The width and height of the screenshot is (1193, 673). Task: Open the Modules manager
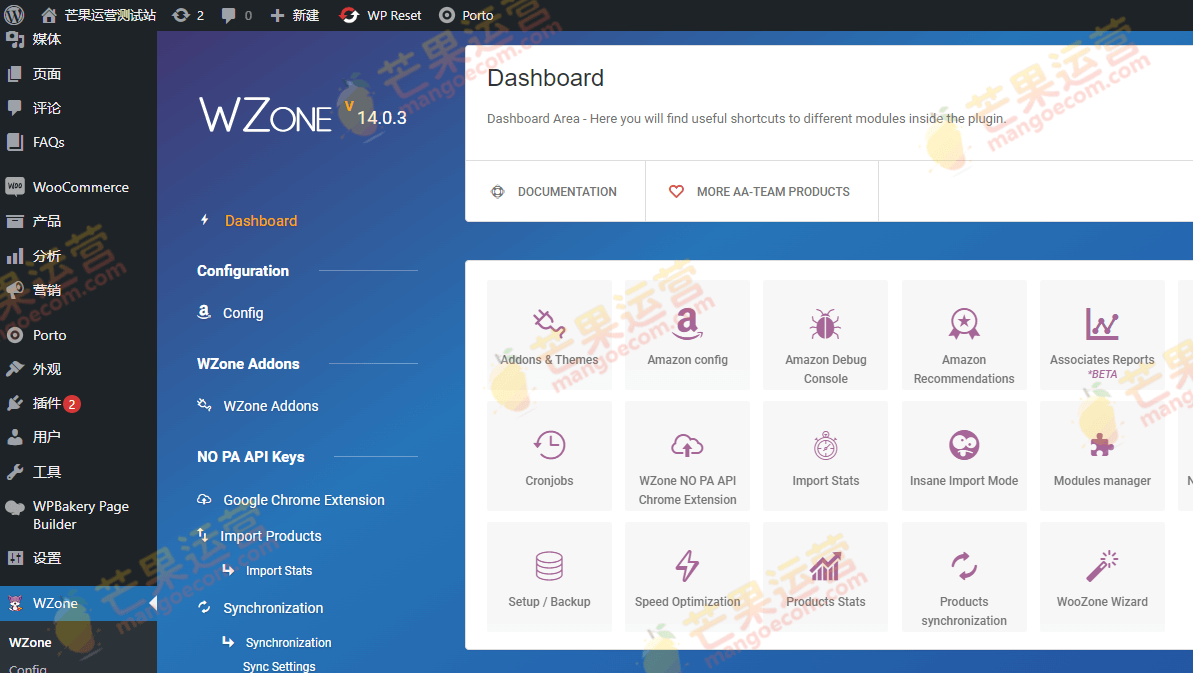pyautogui.click(x=1101, y=456)
